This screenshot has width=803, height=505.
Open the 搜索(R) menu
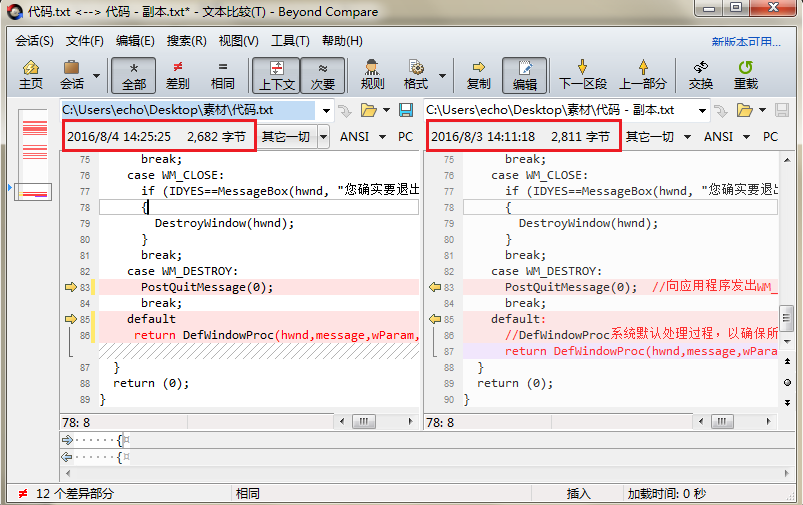coord(186,41)
